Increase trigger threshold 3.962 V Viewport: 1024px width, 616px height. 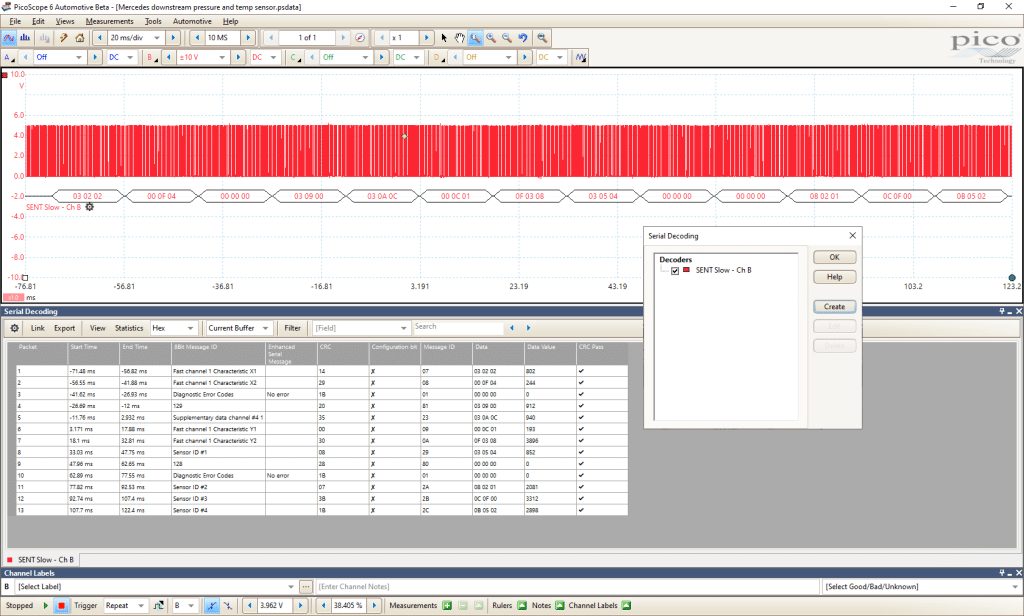(x=301, y=606)
